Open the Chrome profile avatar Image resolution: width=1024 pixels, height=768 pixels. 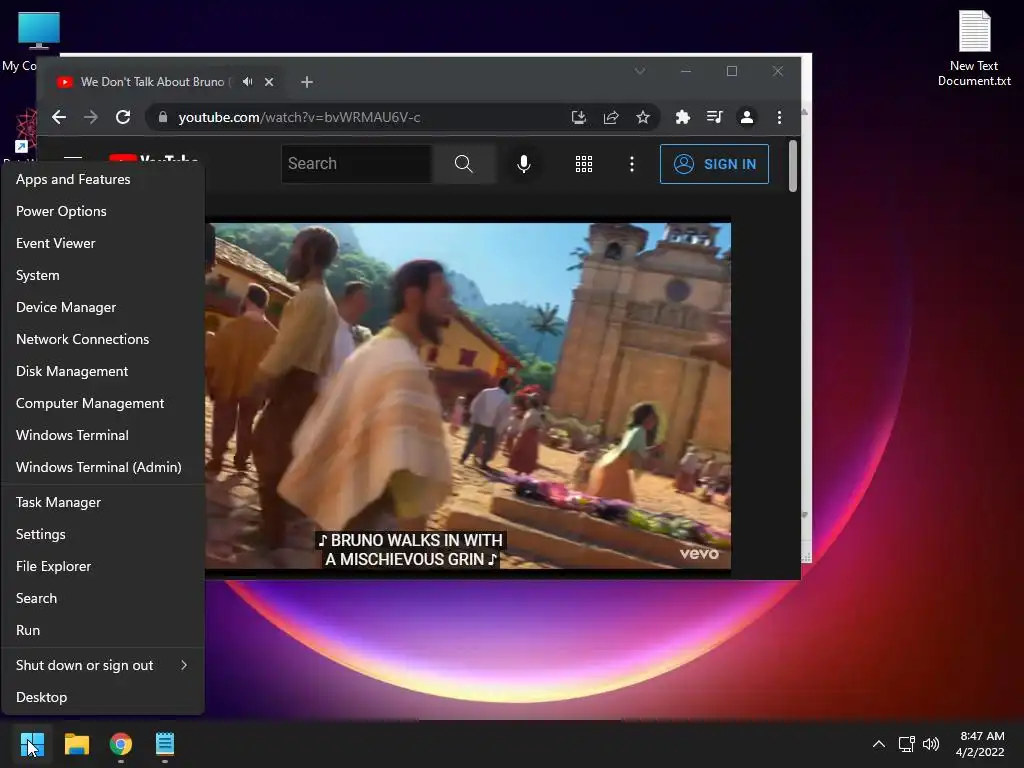(746, 117)
